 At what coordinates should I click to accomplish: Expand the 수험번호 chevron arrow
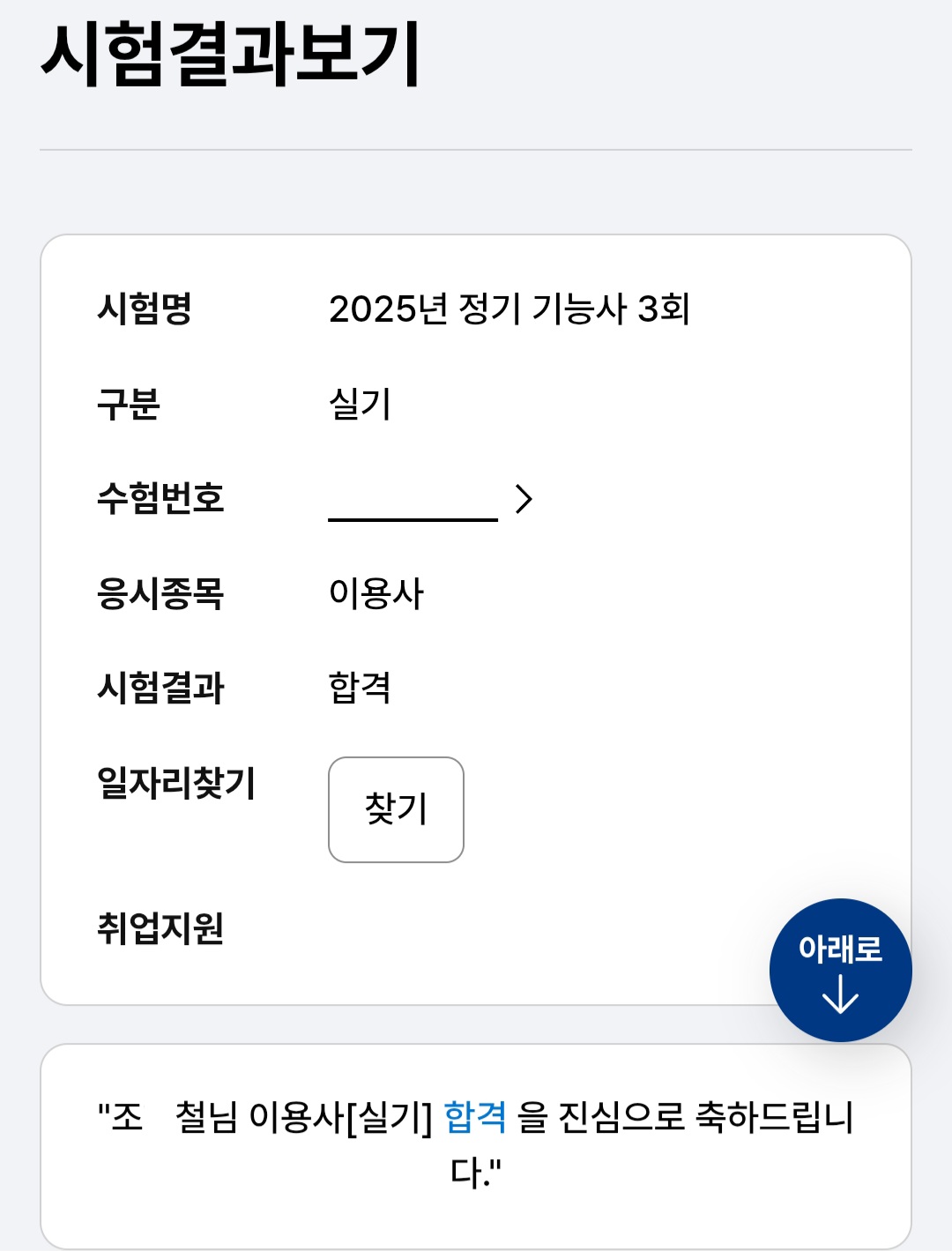(524, 499)
